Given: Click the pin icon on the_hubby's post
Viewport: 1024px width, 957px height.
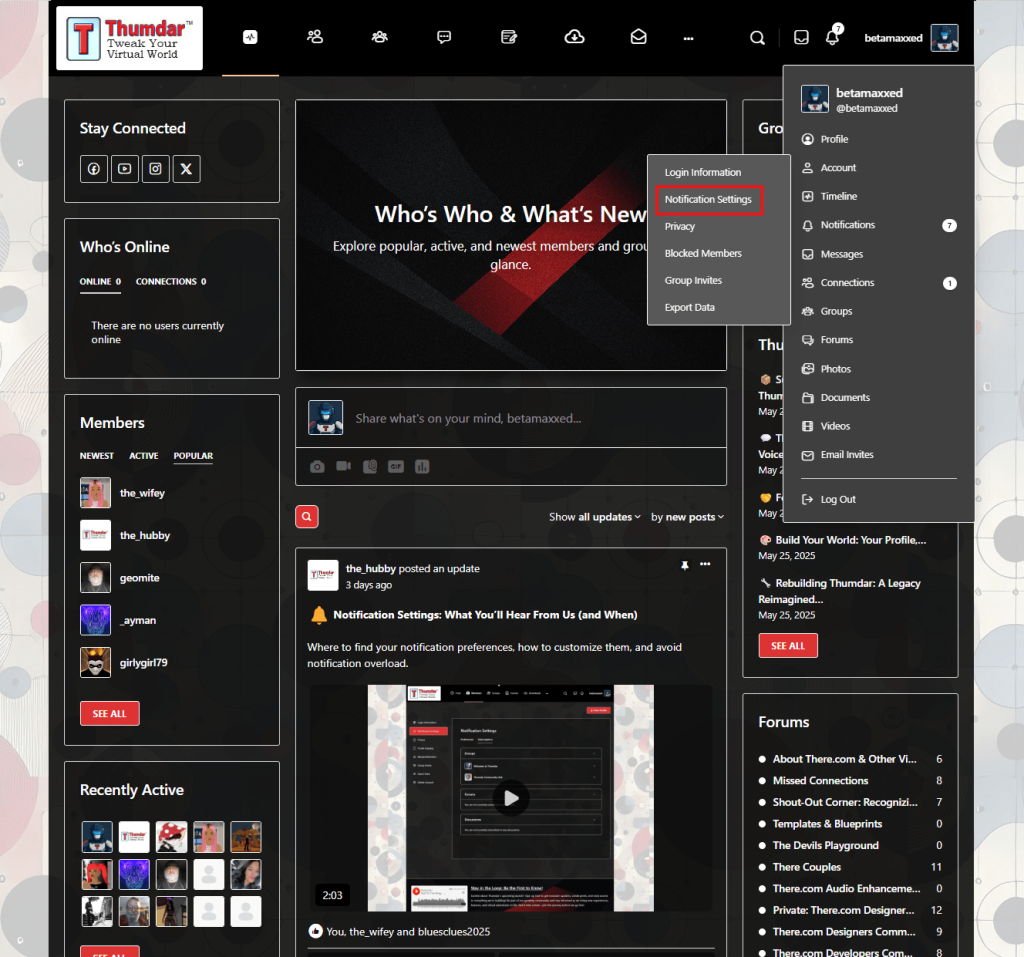Looking at the screenshot, I should pyautogui.click(x=684, y=565).
